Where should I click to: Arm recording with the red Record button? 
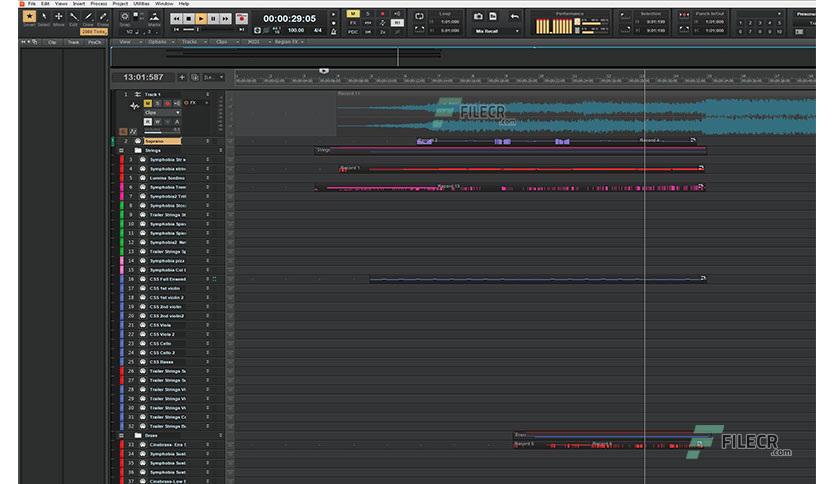(x=242, y=19)
